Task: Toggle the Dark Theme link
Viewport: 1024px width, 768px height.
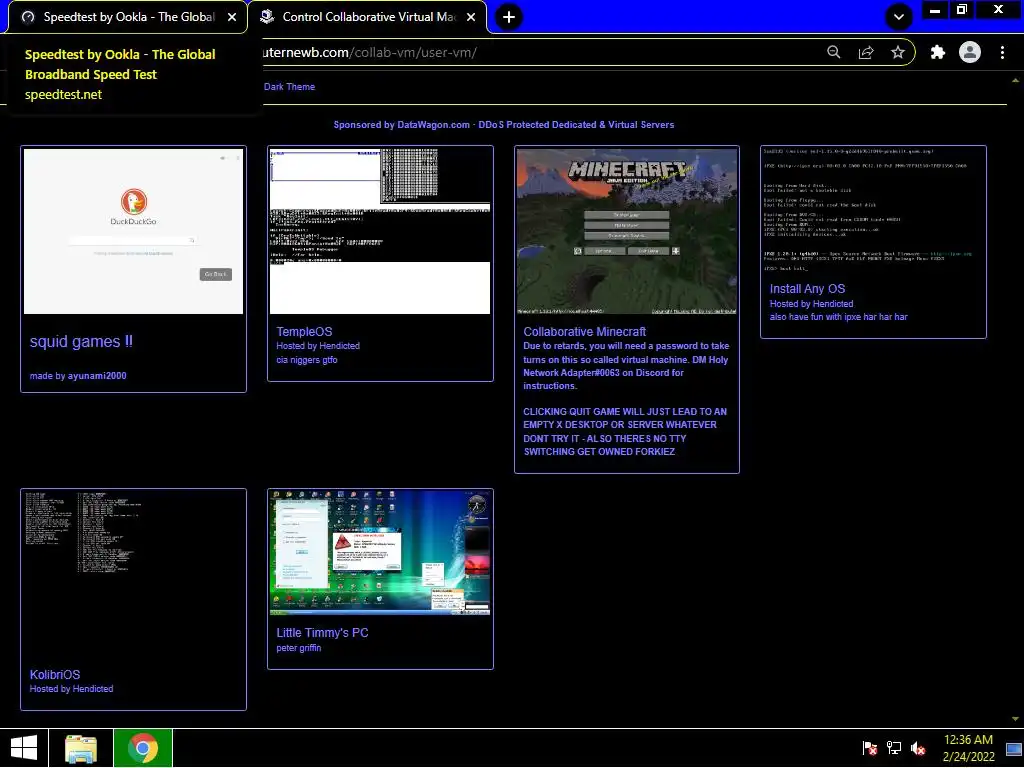Action: click(x=289, y=86)
